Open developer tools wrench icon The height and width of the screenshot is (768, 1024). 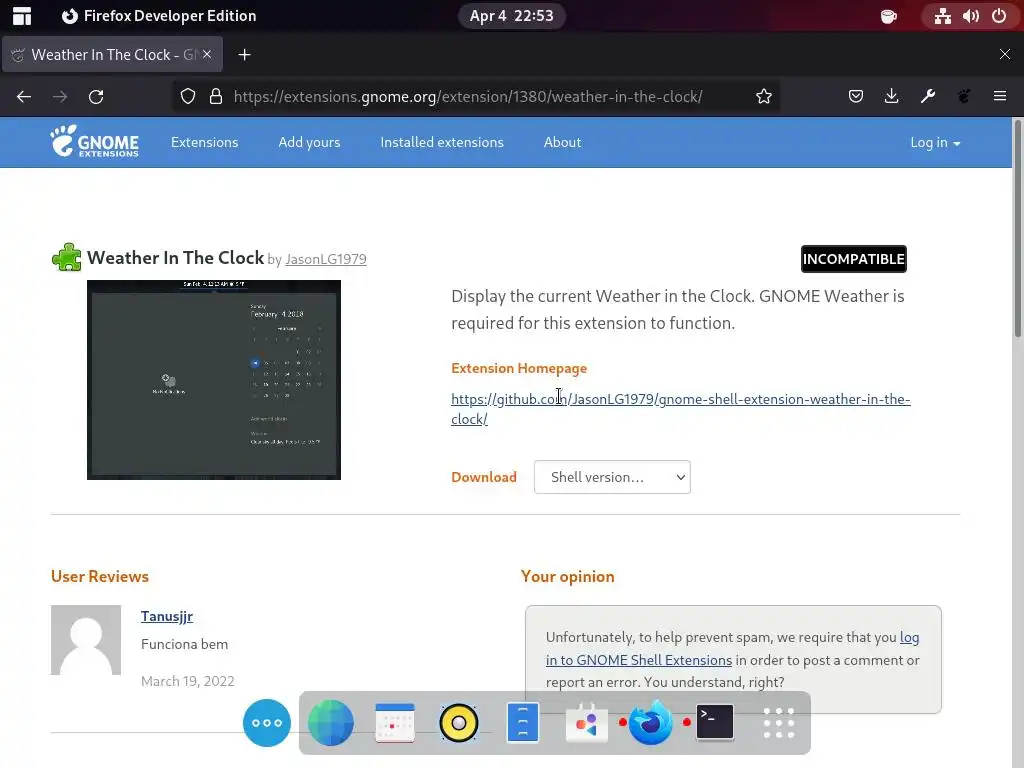927,97
